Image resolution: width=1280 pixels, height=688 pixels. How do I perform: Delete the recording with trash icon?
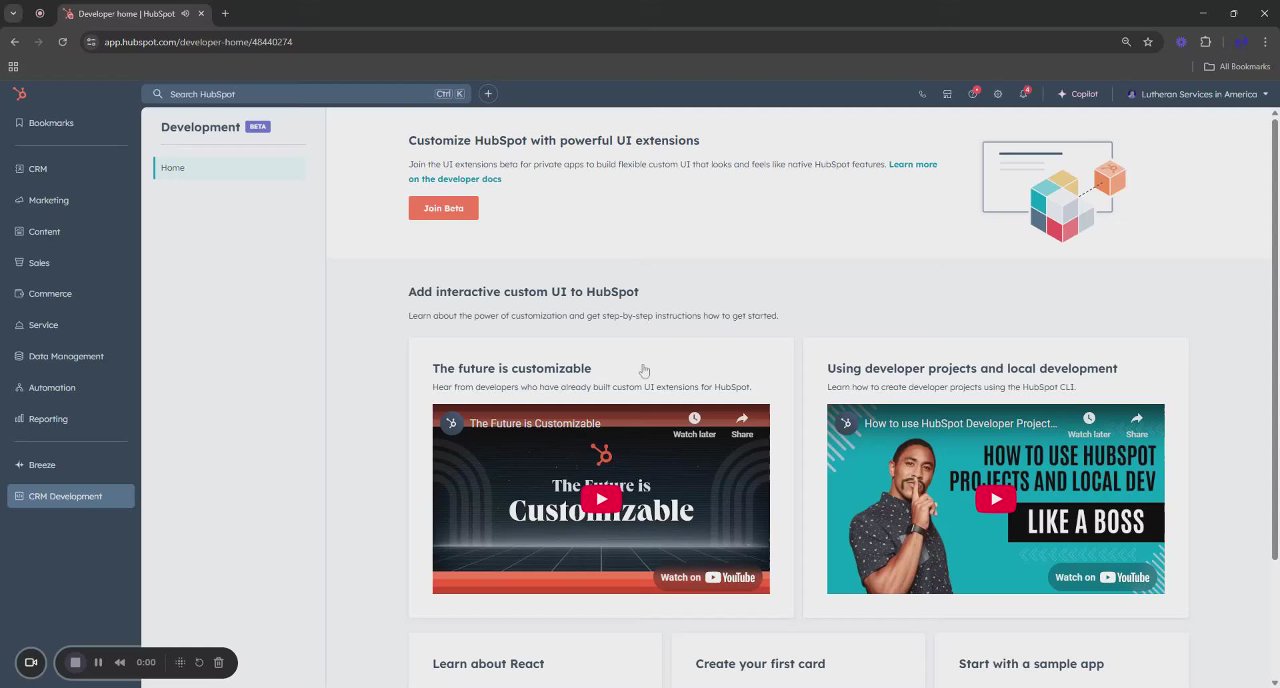[218, 662]
